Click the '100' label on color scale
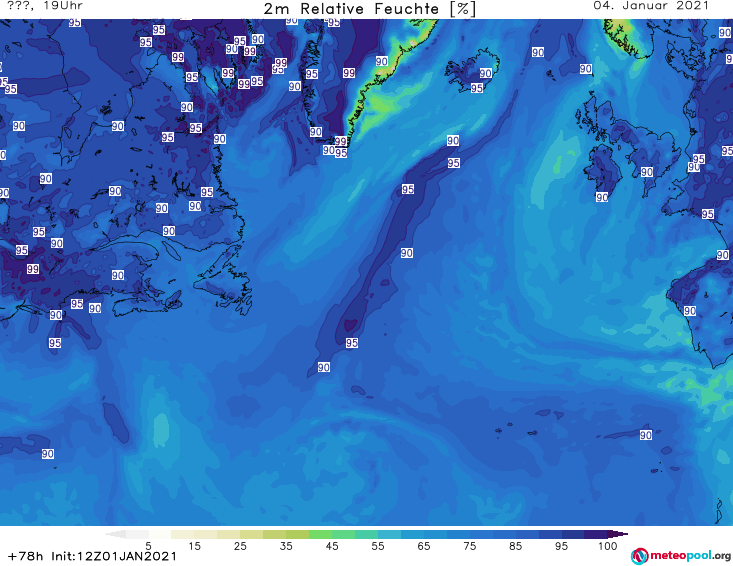Screen dimensions: 733x566 607,545
